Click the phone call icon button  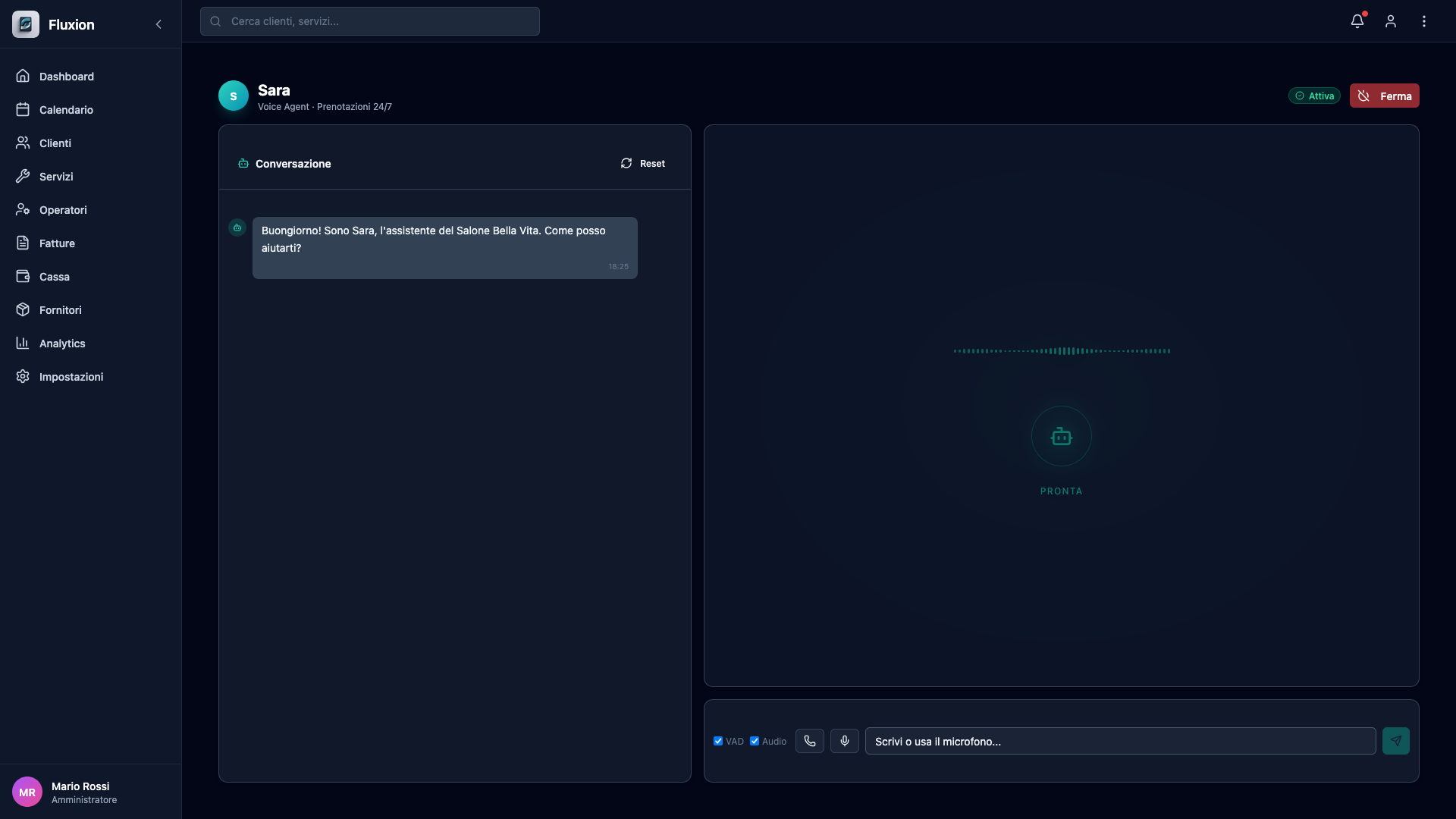809,741
